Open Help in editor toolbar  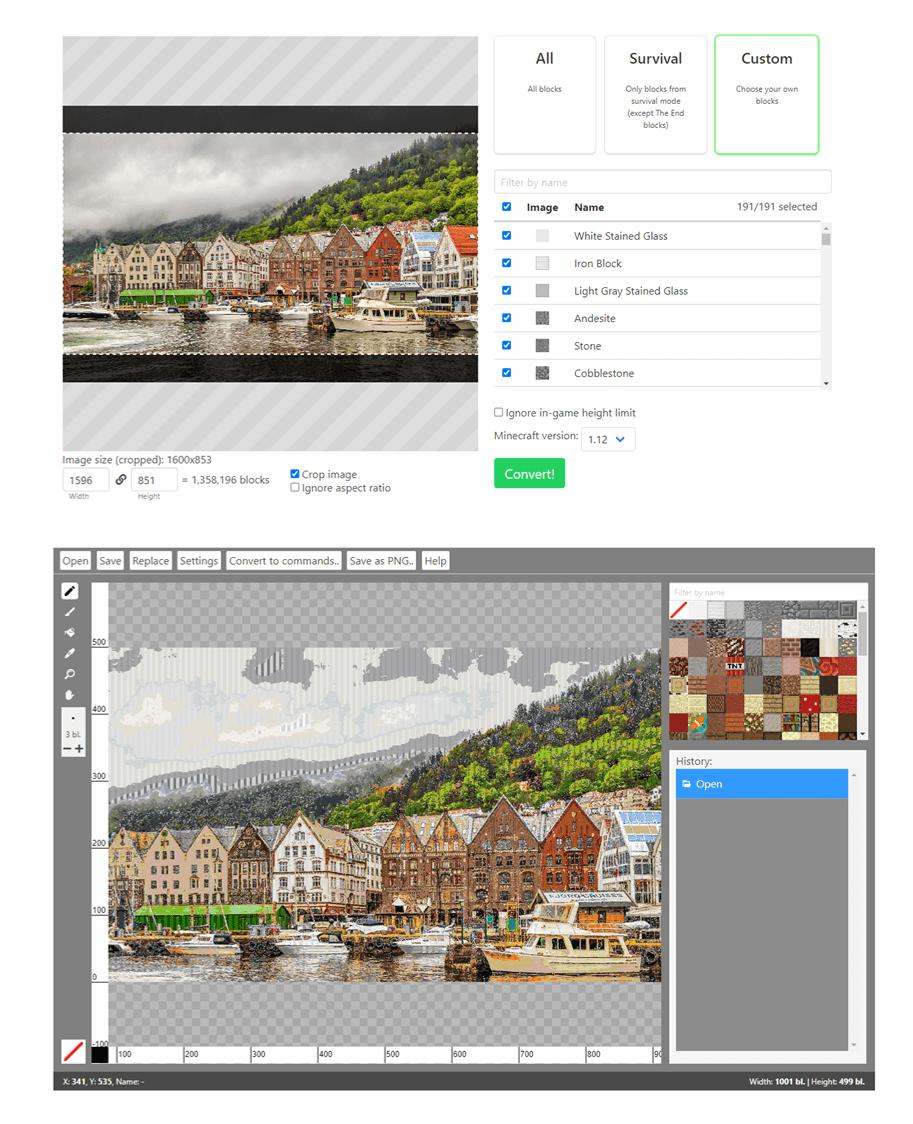pos(435,561)
